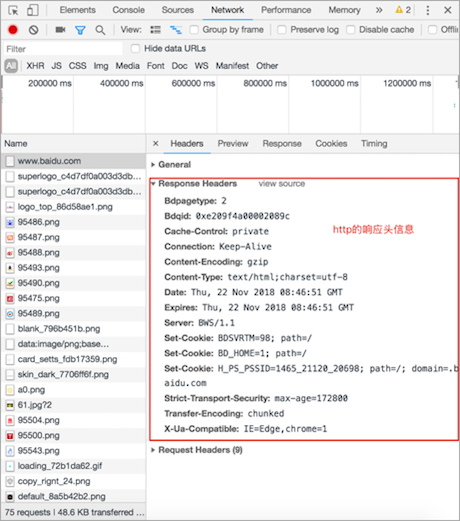Activate the inspect element picker icon
Screen dimensions: 460x521
pyautogui.click(x=13, y=10)
